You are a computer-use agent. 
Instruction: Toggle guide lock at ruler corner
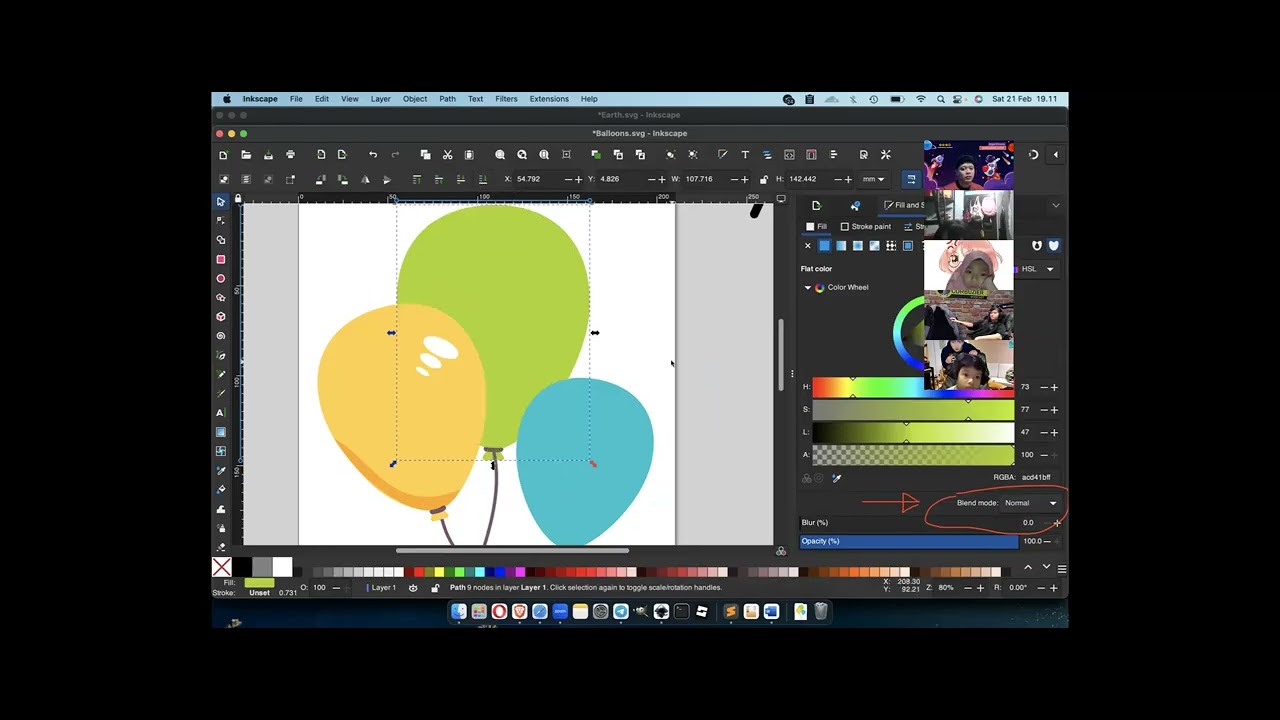pos(237,199)
